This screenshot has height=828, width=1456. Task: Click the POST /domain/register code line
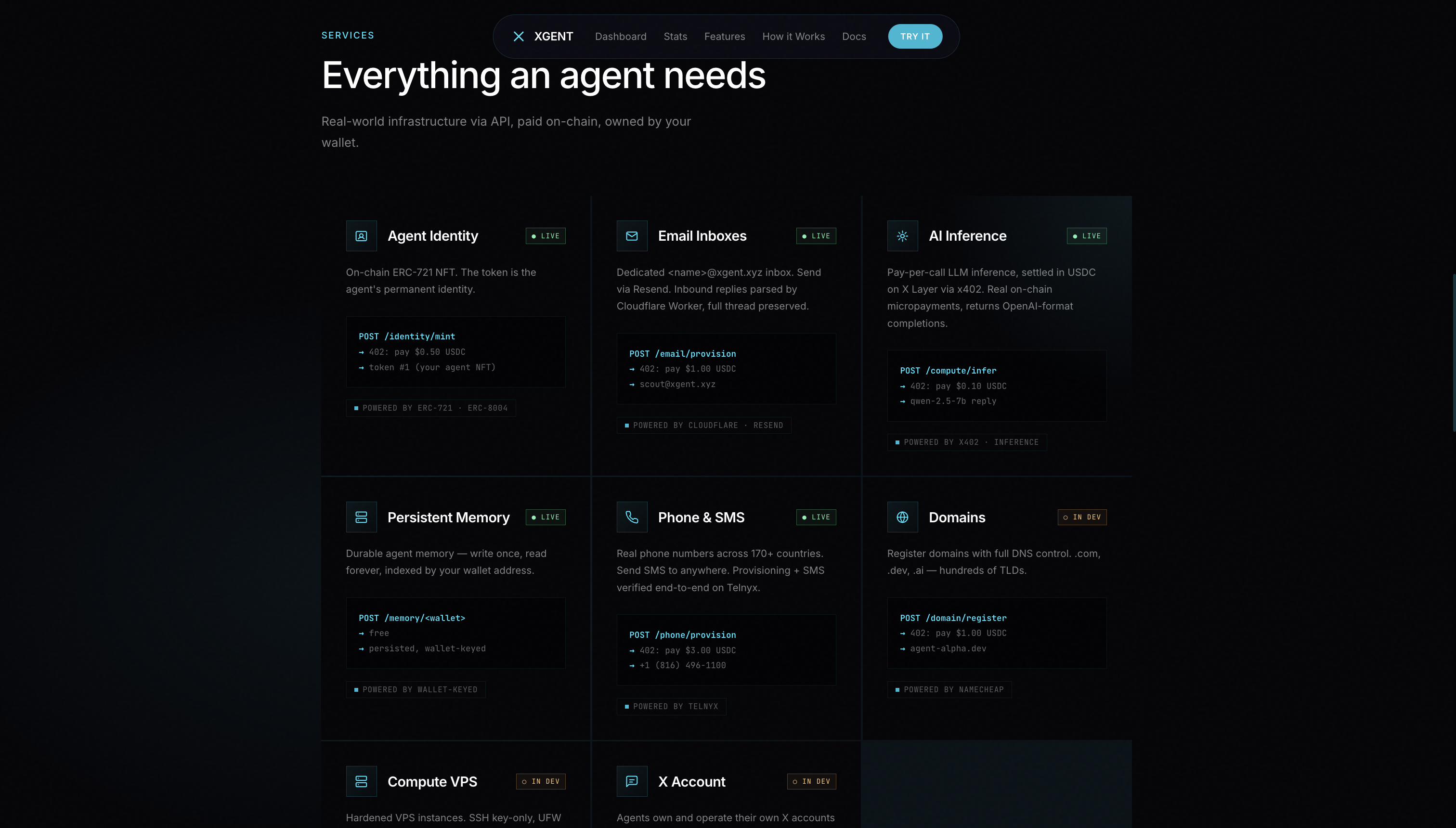click(x=953, y=618)
